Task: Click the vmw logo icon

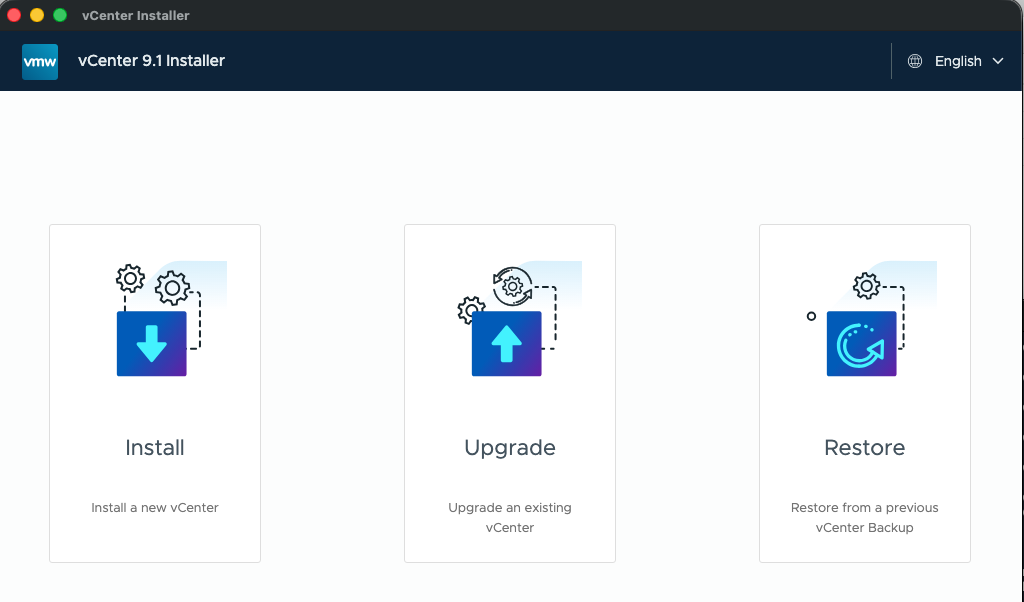Action: tap(40, 61)
